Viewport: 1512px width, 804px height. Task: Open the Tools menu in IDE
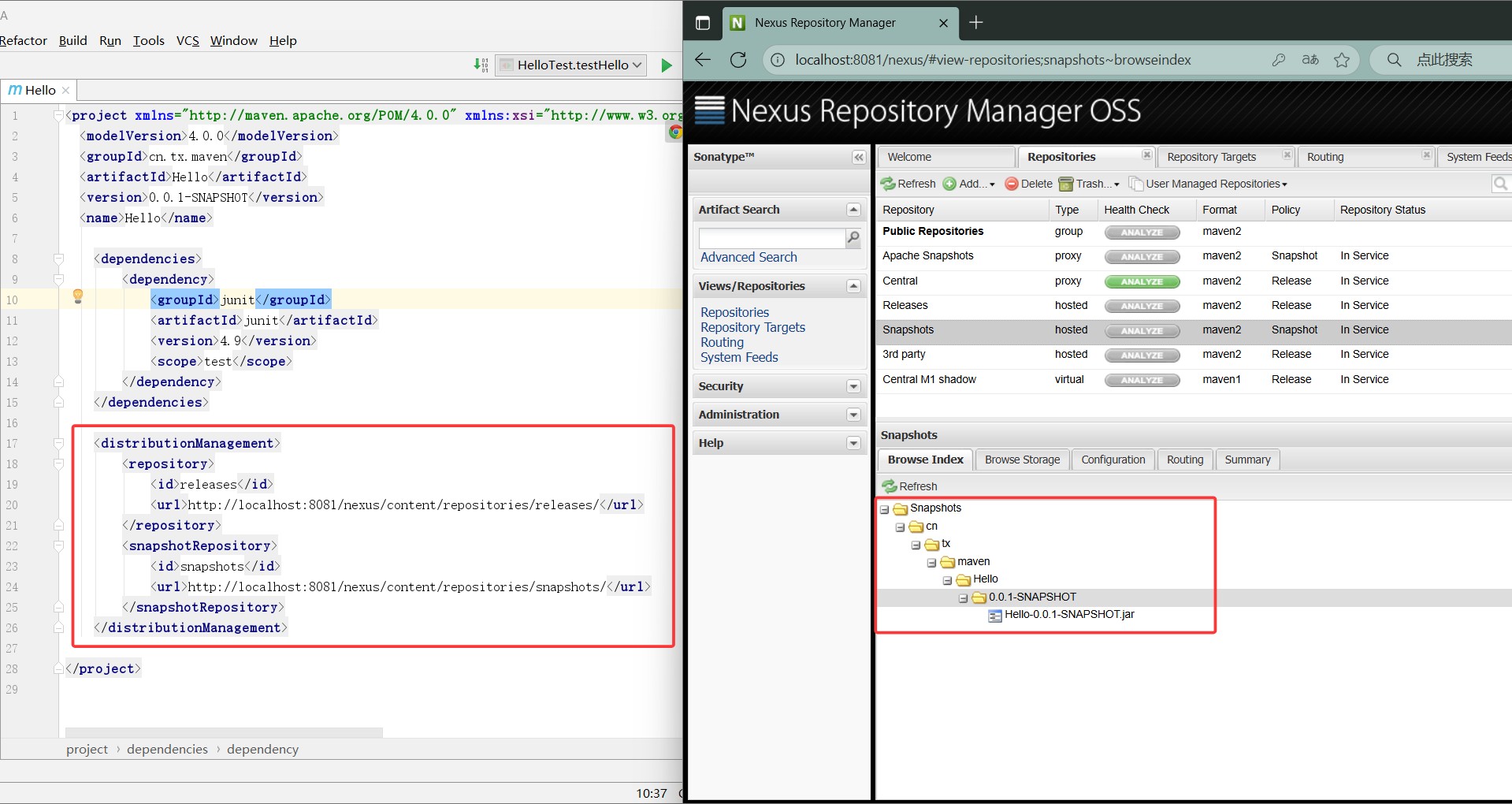point(148,41)
